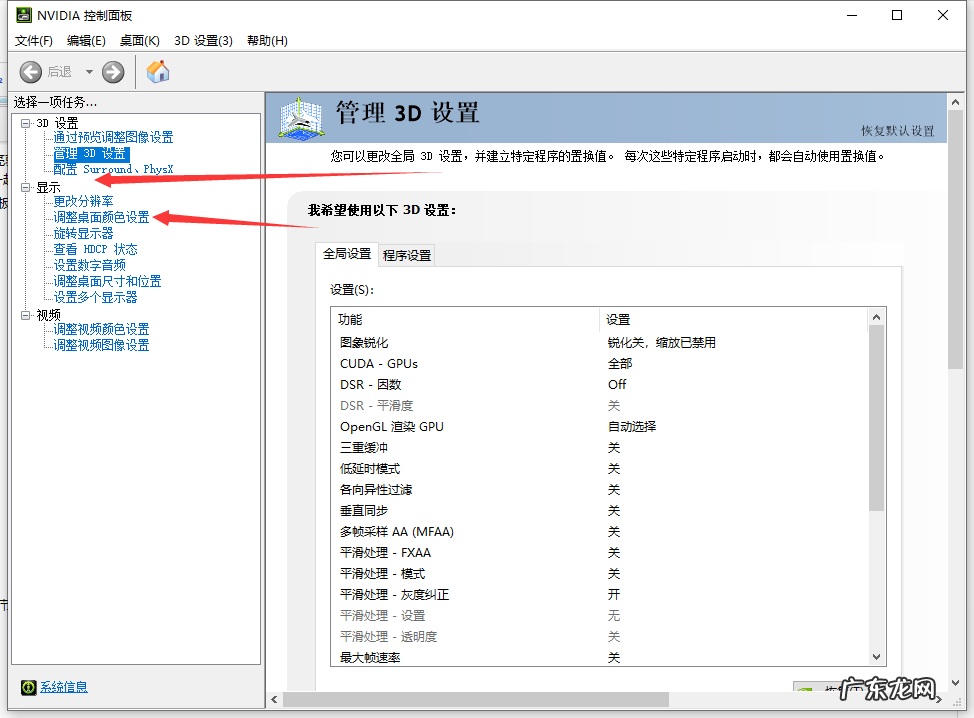The width and height of the screenshot is (974, 718).
Task: Open the Back button history dropdown arrow
Action: (x=88, y=71)
